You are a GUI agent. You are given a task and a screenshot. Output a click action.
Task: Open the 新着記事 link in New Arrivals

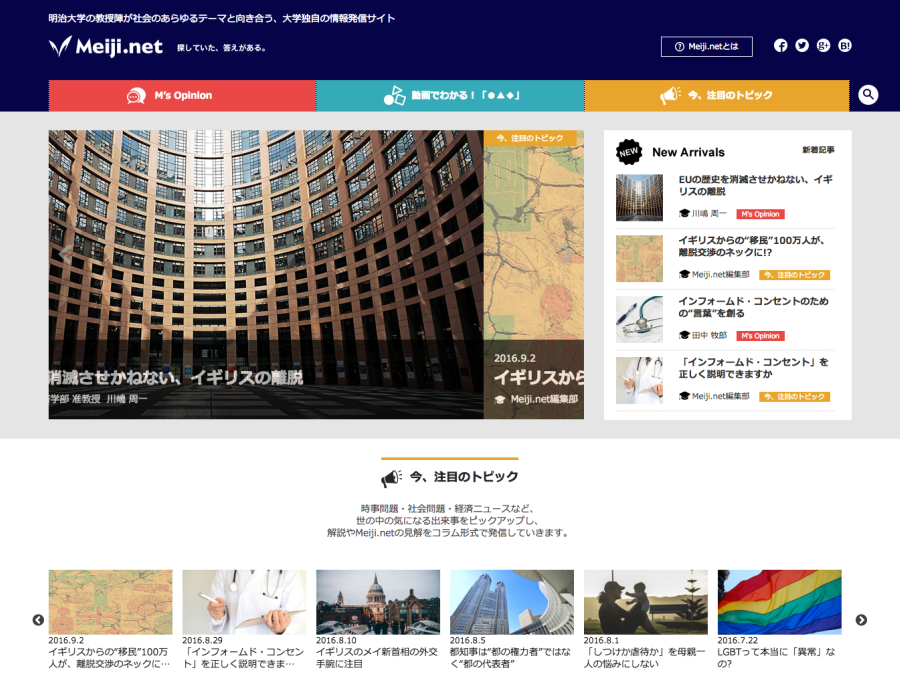(x=818, y=150)
